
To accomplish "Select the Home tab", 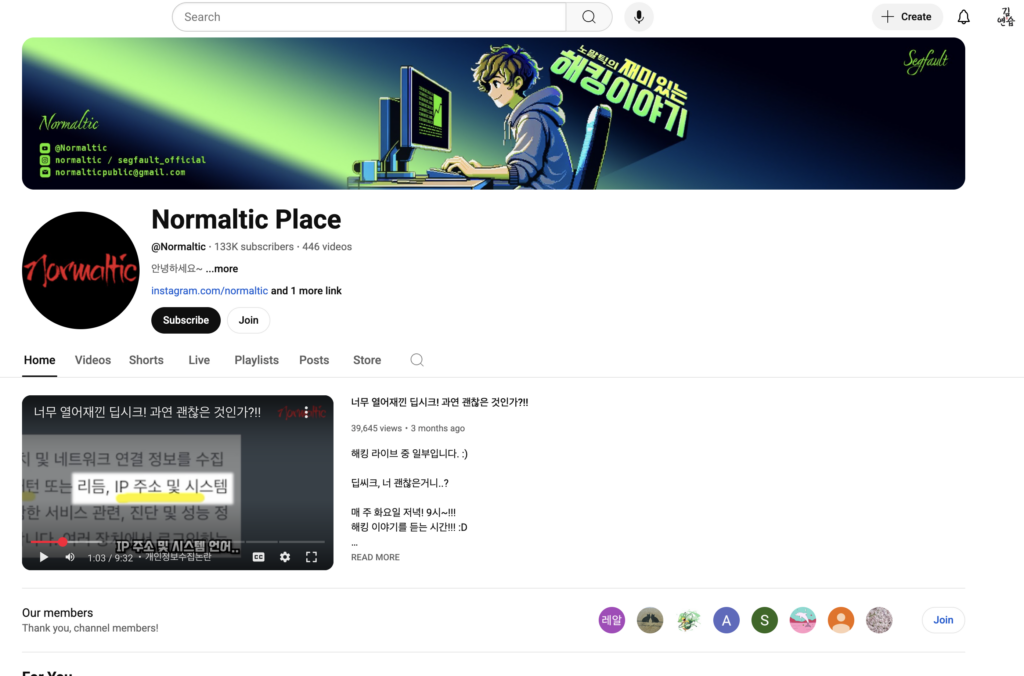I will coord(40,360).
